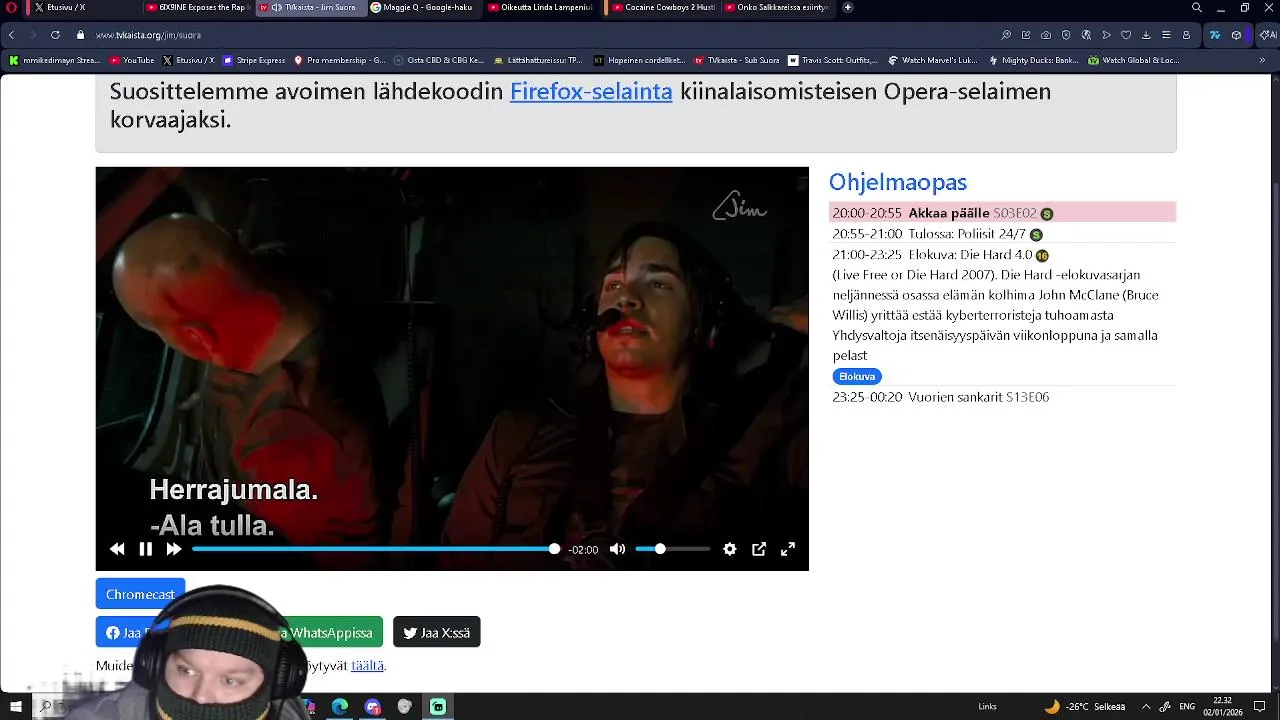Click the address bar URL field

[540, 35]
